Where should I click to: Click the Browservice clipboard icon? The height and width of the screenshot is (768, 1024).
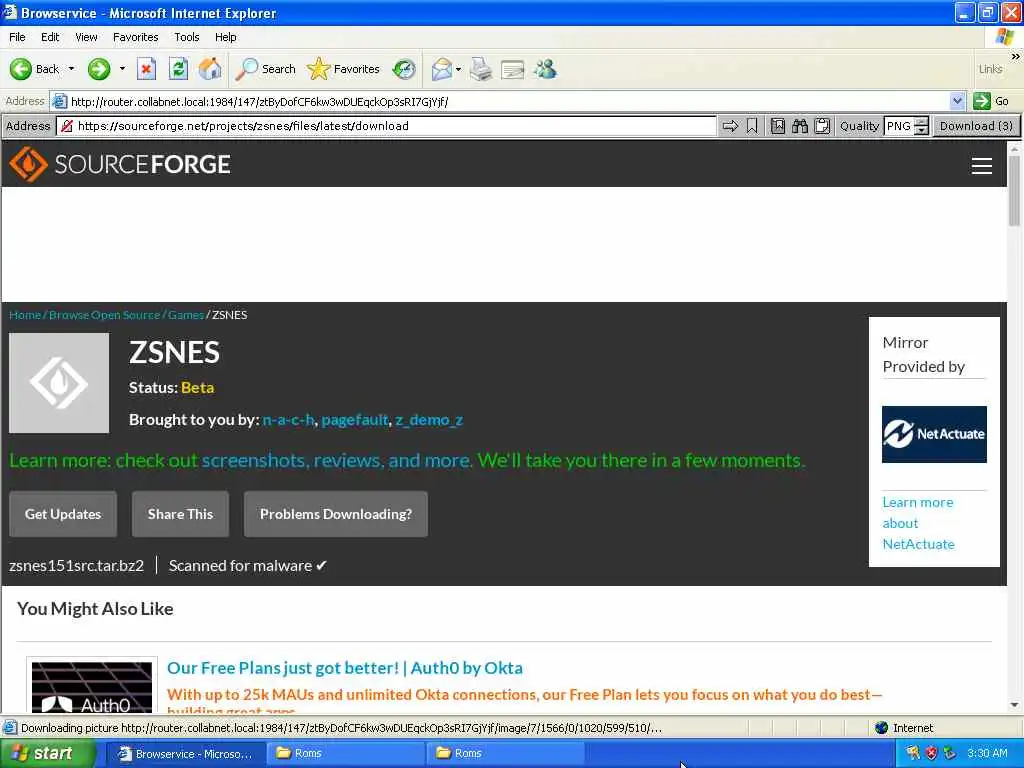coord(822,126)
